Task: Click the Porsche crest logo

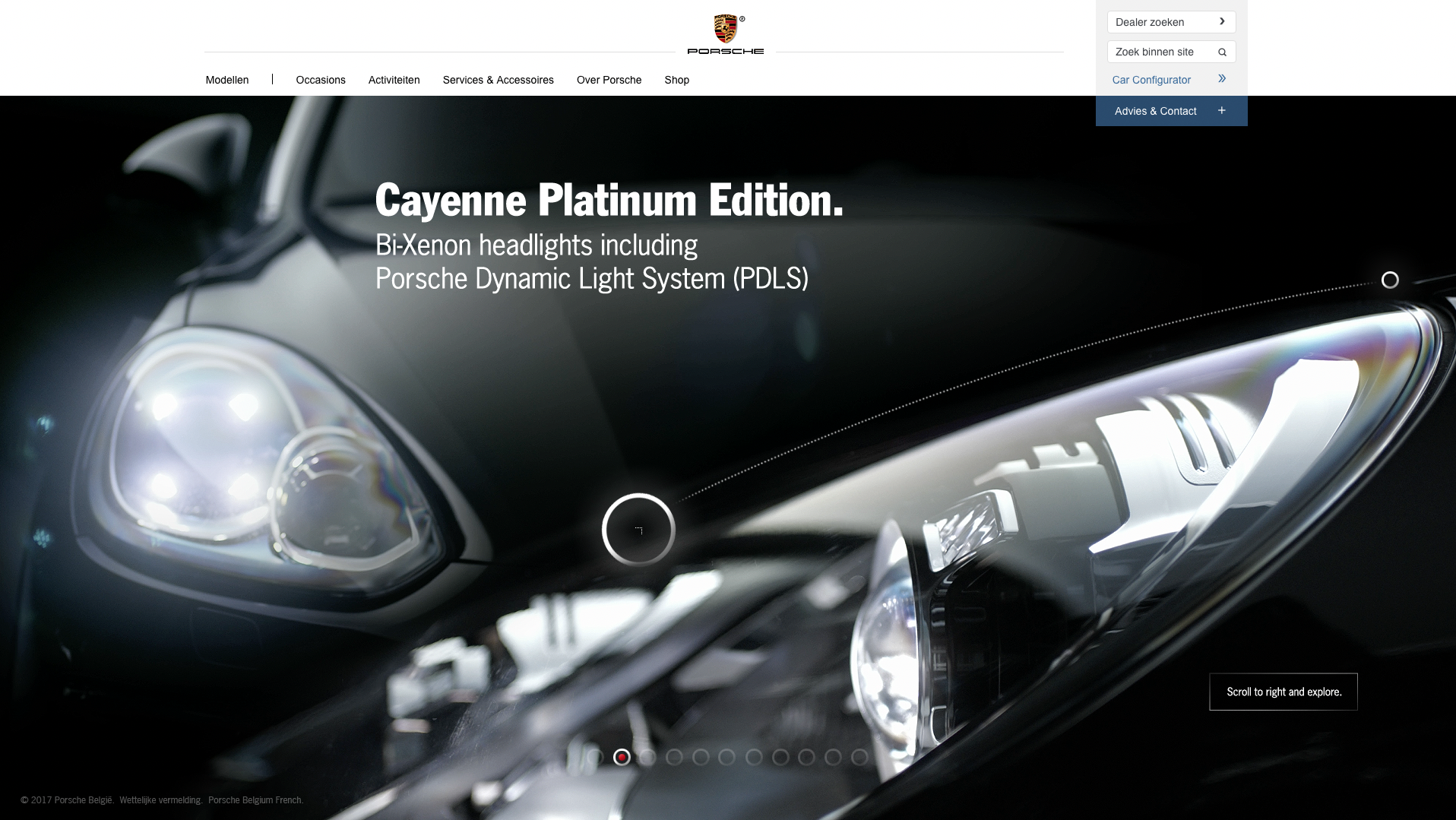Action: 726,30
